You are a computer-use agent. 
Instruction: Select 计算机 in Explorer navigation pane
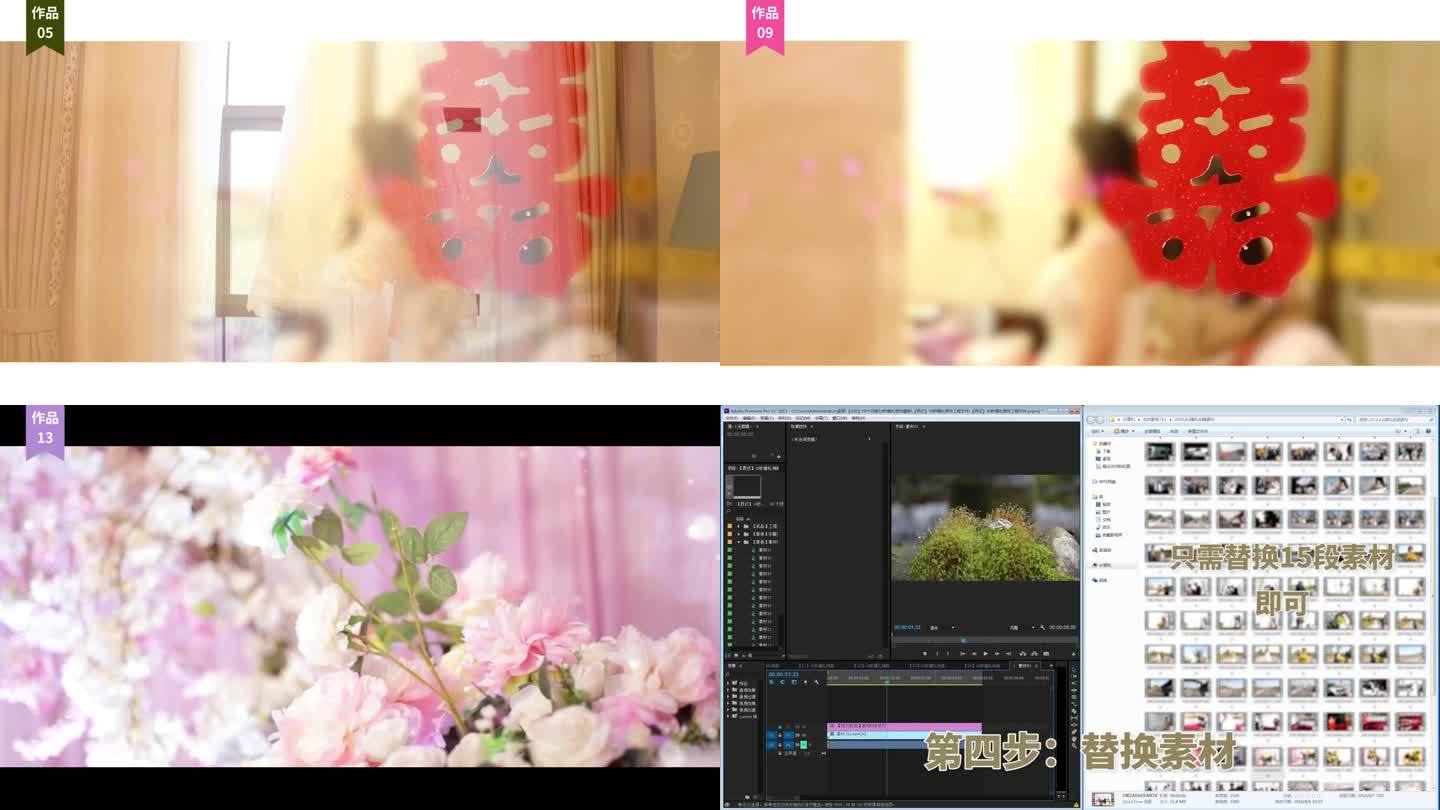point(1103,565)
